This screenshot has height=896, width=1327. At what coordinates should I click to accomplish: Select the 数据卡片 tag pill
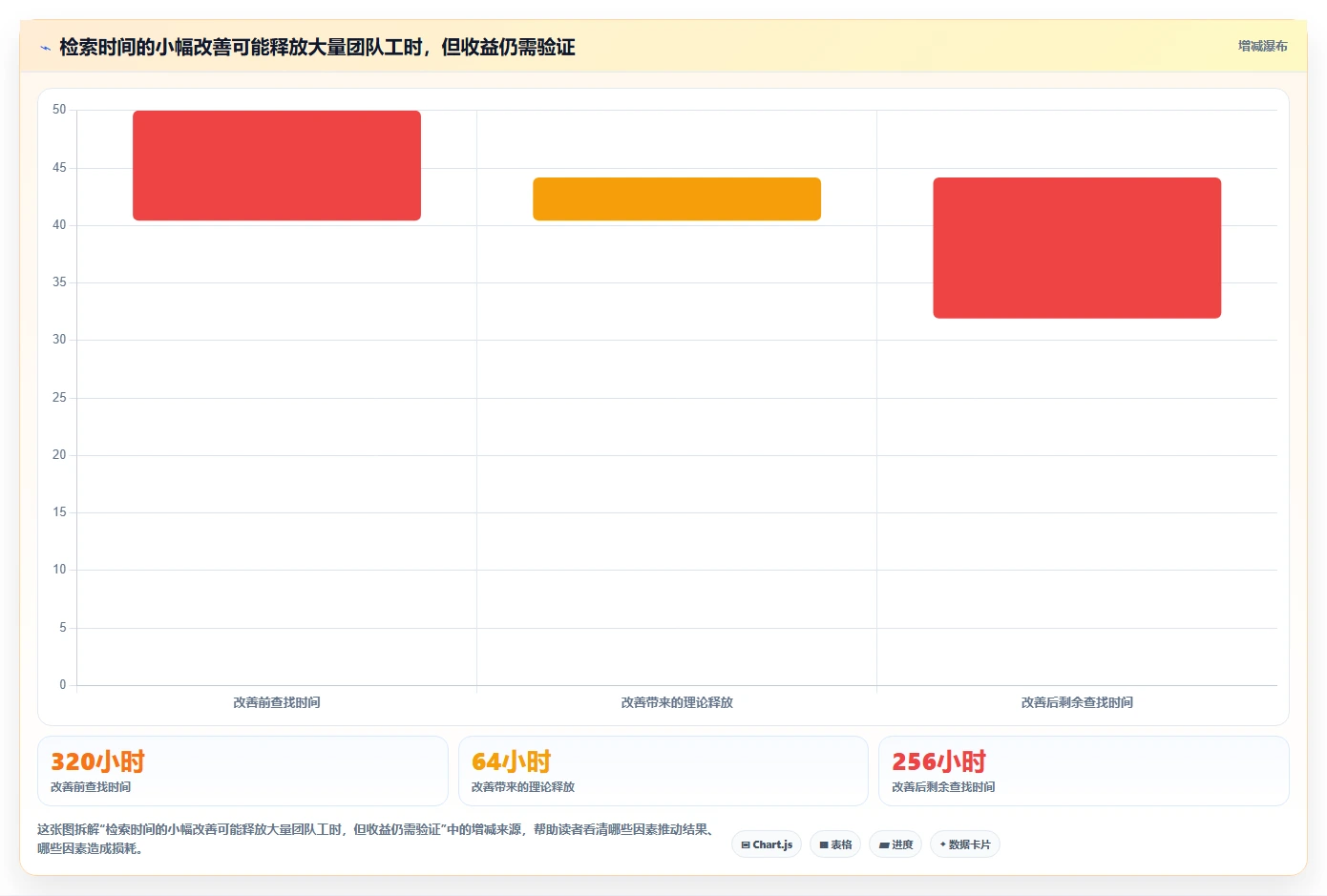965,844
